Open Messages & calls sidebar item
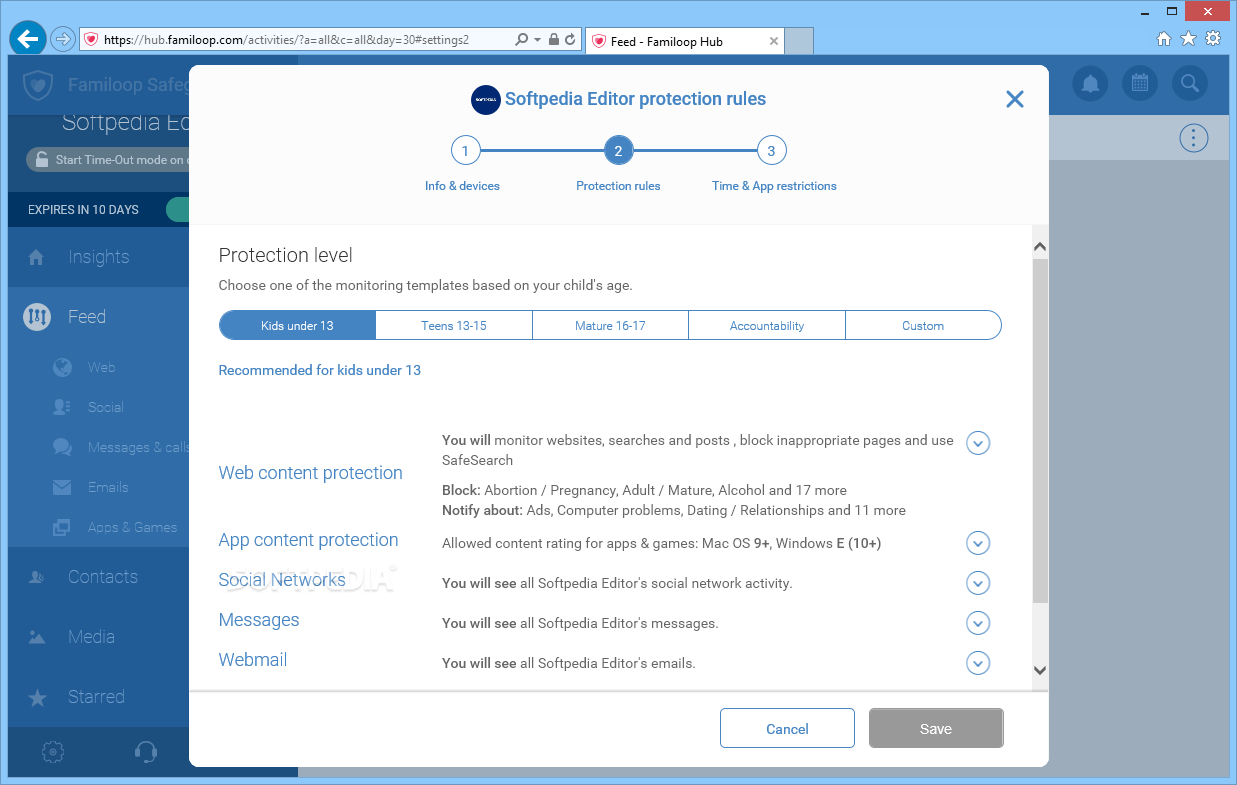 (x=121, y=447)
